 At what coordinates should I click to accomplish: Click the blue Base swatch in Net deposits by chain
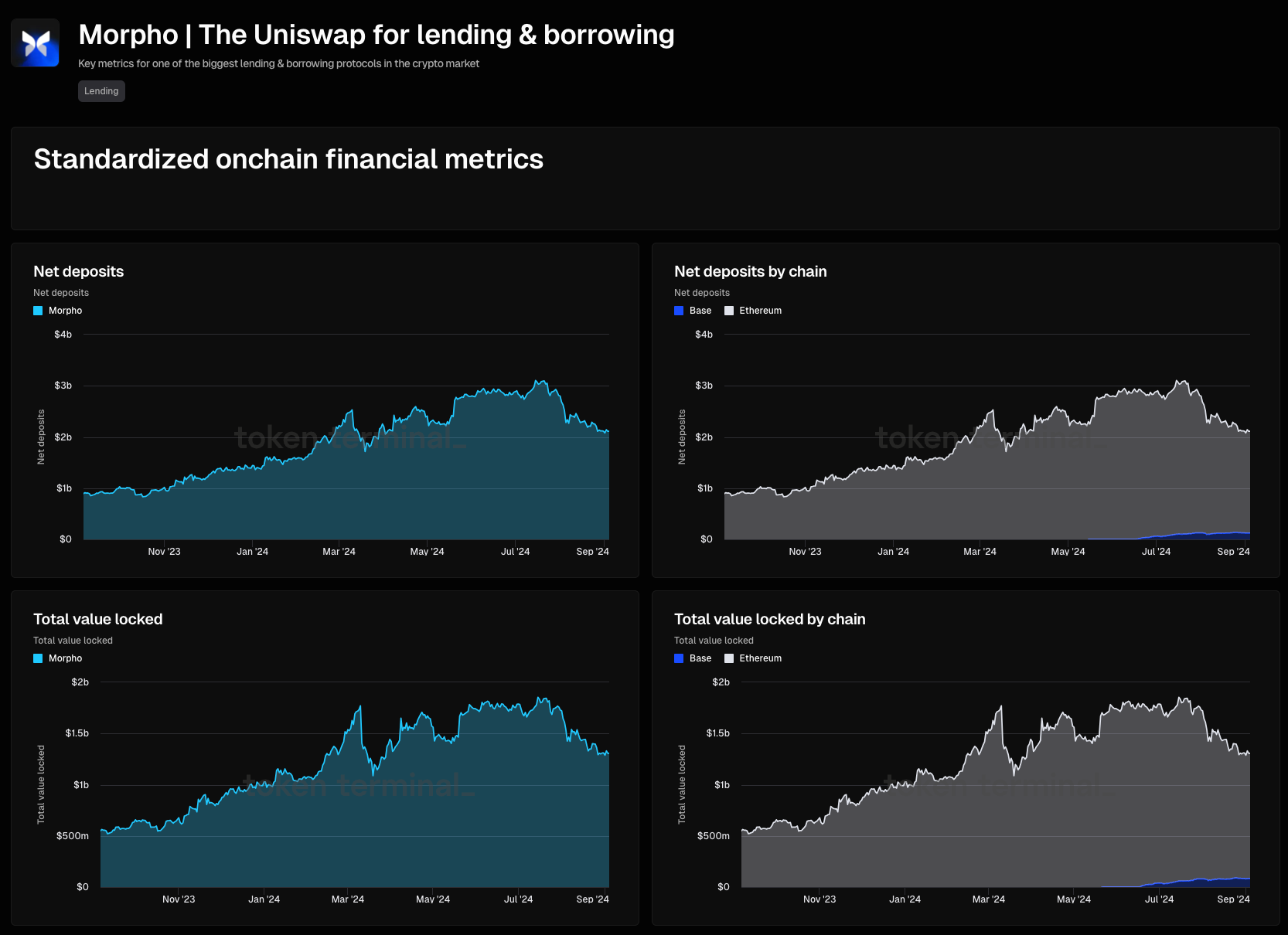pos(679,311)
